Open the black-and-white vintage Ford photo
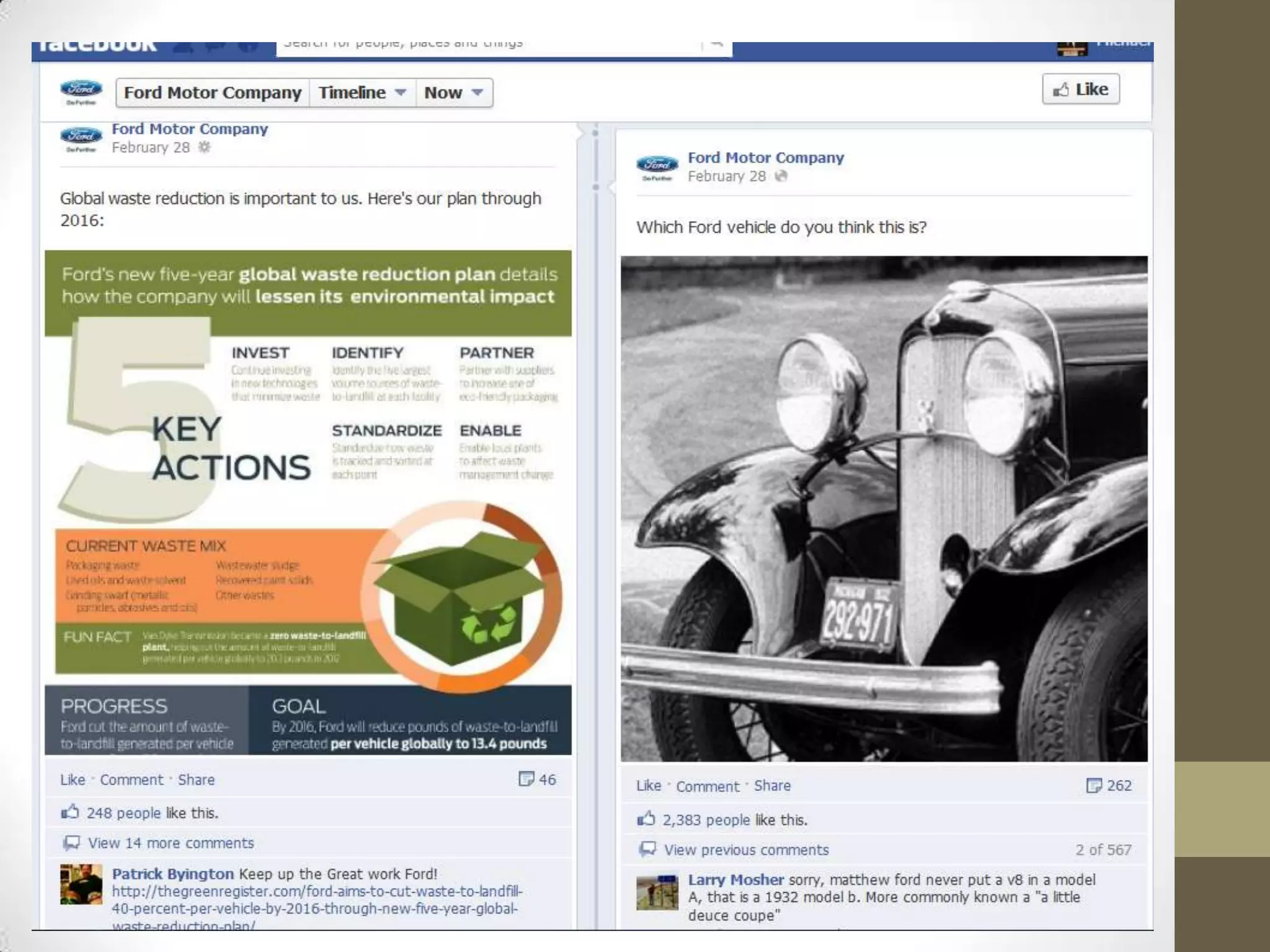1270x952 pixels. (884, 508)
